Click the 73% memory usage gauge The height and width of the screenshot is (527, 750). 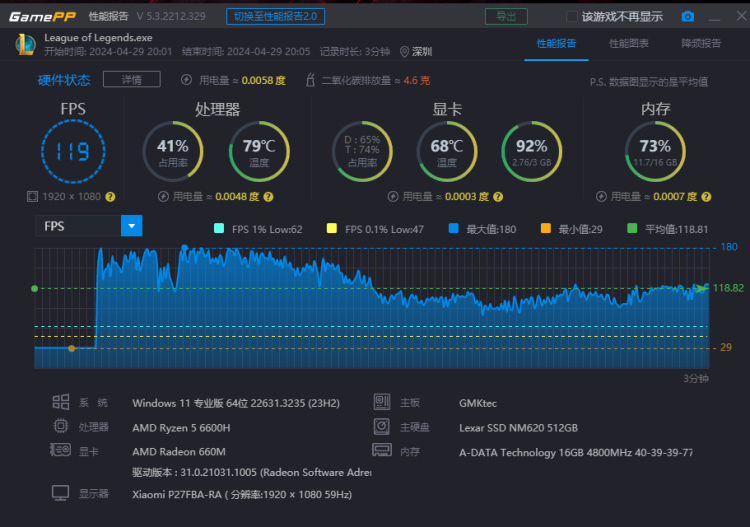655,151
